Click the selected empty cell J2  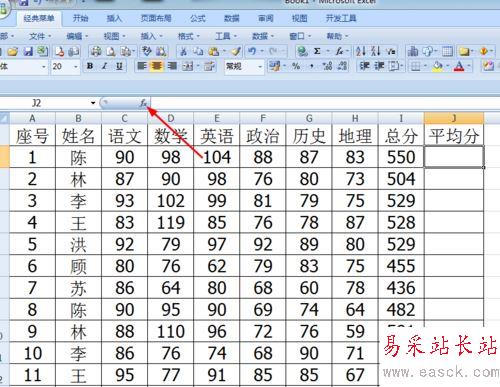454,157
